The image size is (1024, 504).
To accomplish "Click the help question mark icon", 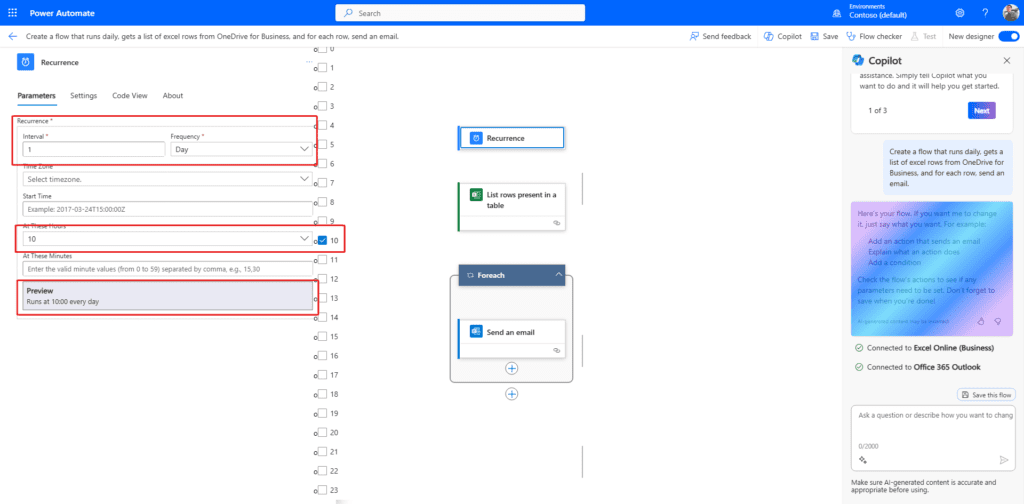I will click(x=984, y=13).
